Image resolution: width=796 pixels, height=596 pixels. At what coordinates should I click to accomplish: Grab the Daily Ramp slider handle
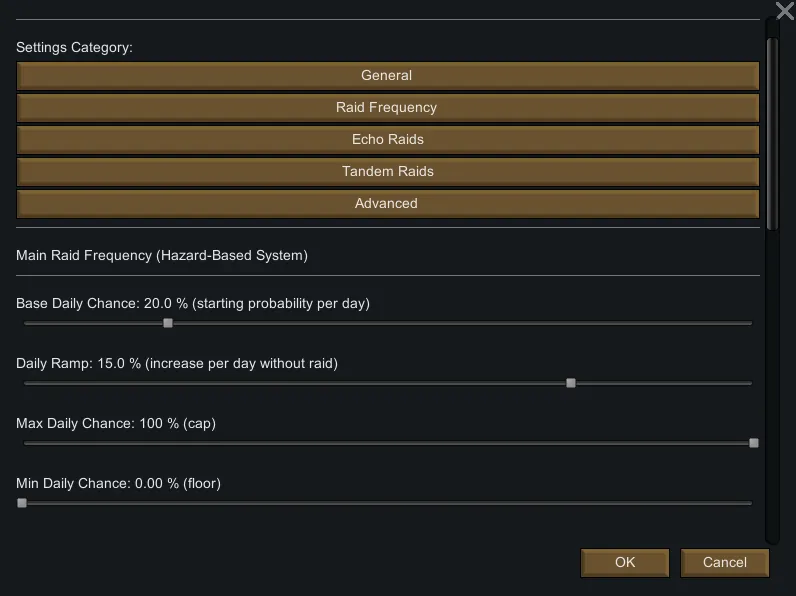point(571,383)
